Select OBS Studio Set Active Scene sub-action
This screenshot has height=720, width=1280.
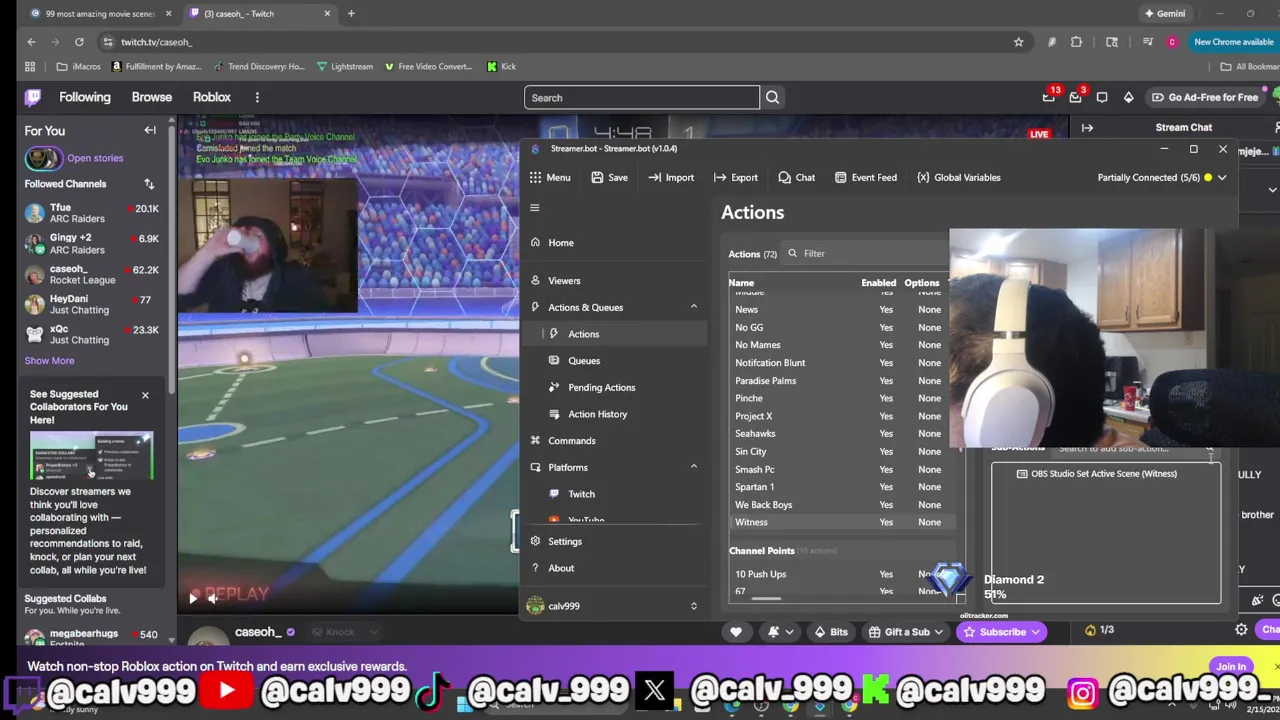tap(1105, 474)
